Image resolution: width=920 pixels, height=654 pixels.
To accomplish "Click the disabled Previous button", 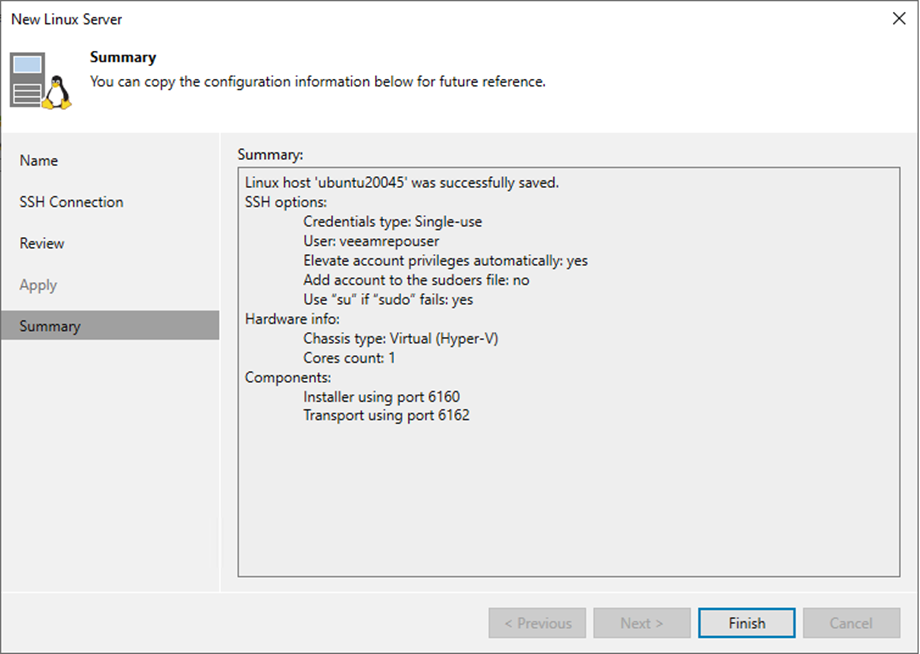I will coord(537,623).
